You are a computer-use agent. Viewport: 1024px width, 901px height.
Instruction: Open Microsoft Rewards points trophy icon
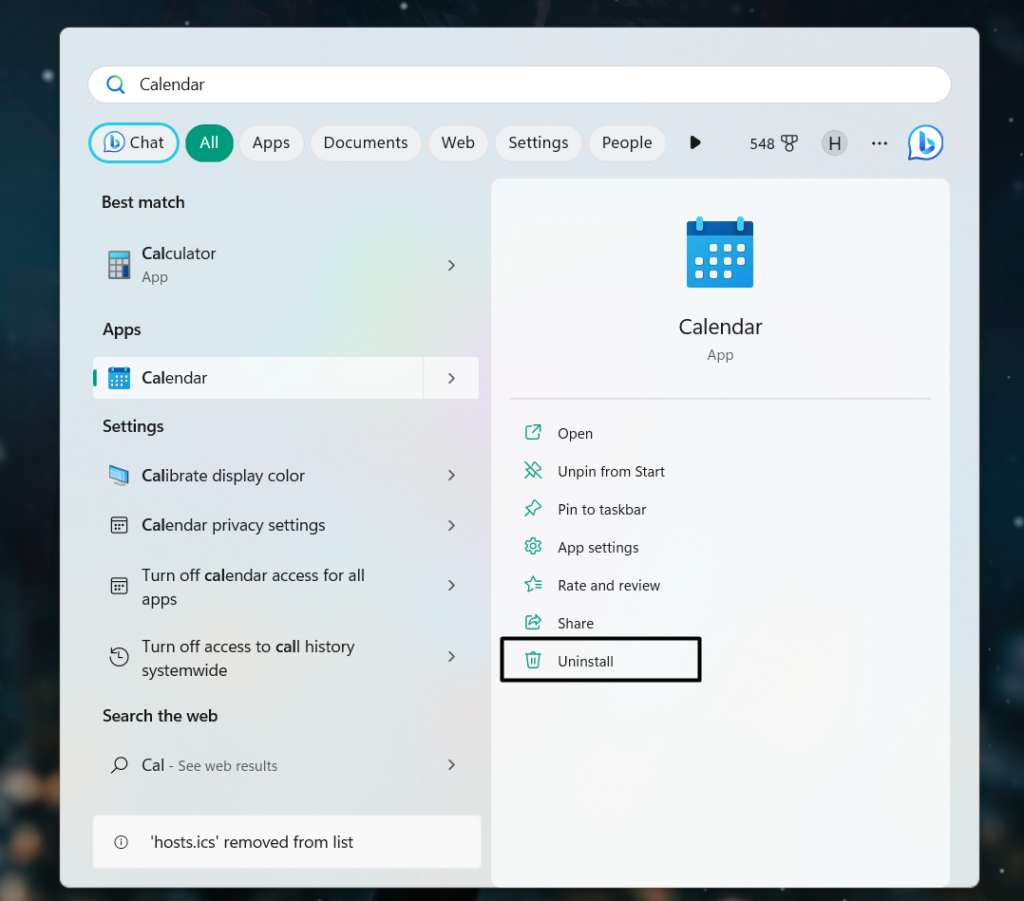(x=789, y=143)
